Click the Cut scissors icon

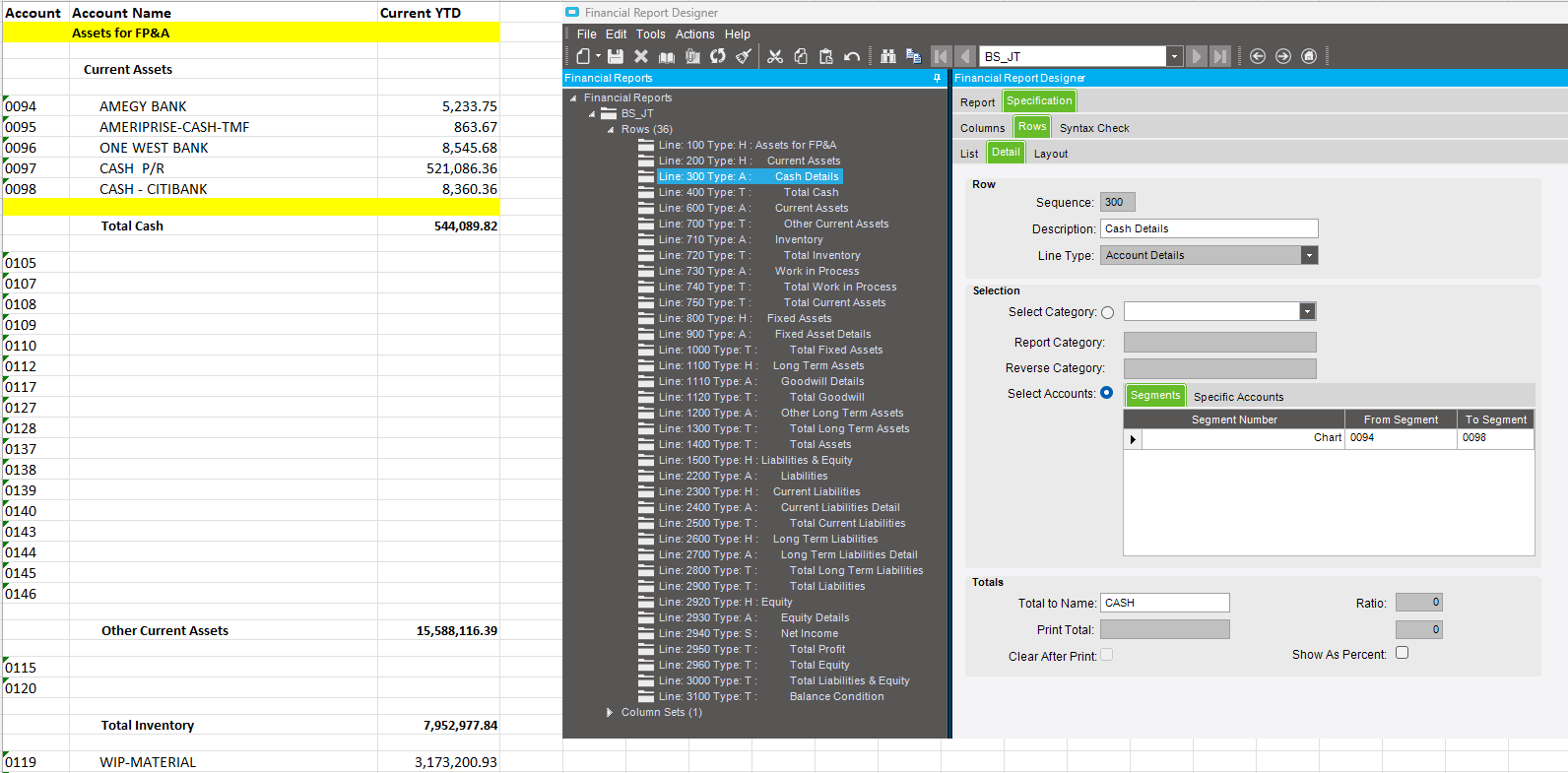775,56
